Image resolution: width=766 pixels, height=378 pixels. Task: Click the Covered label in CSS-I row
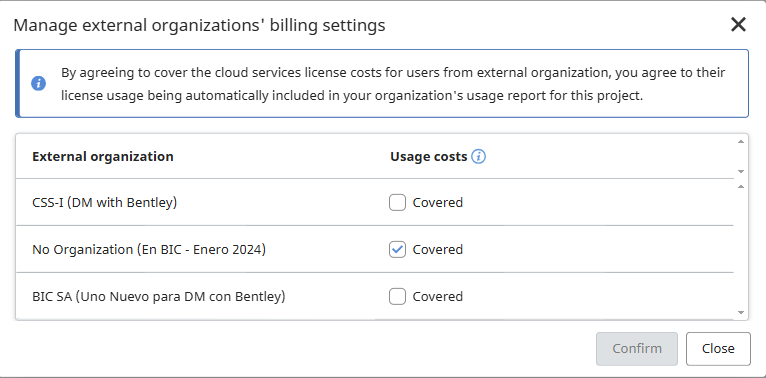click(438, 202)
